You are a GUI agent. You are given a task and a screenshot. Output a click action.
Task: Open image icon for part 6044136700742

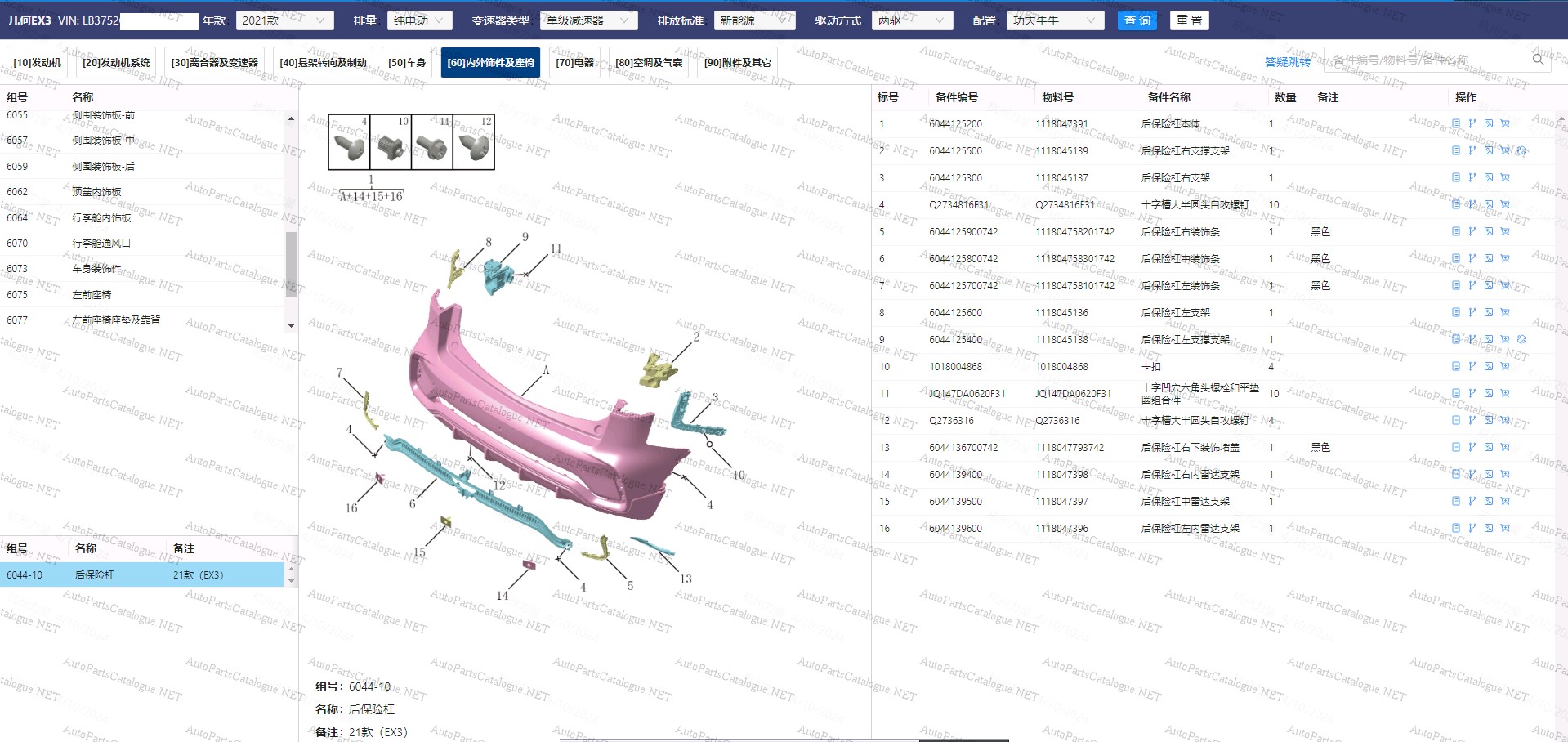[x=1488, y=448]
